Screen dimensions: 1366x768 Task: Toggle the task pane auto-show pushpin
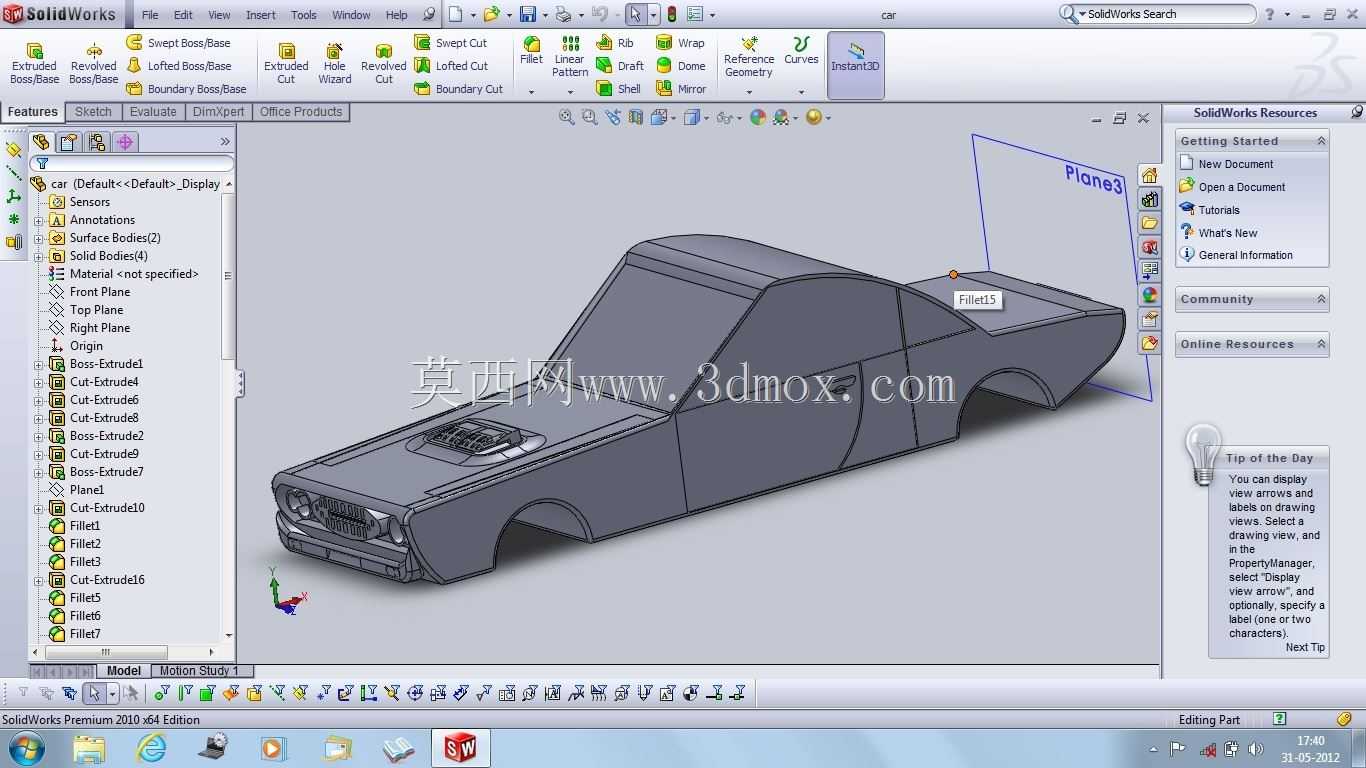(1356, 112)
